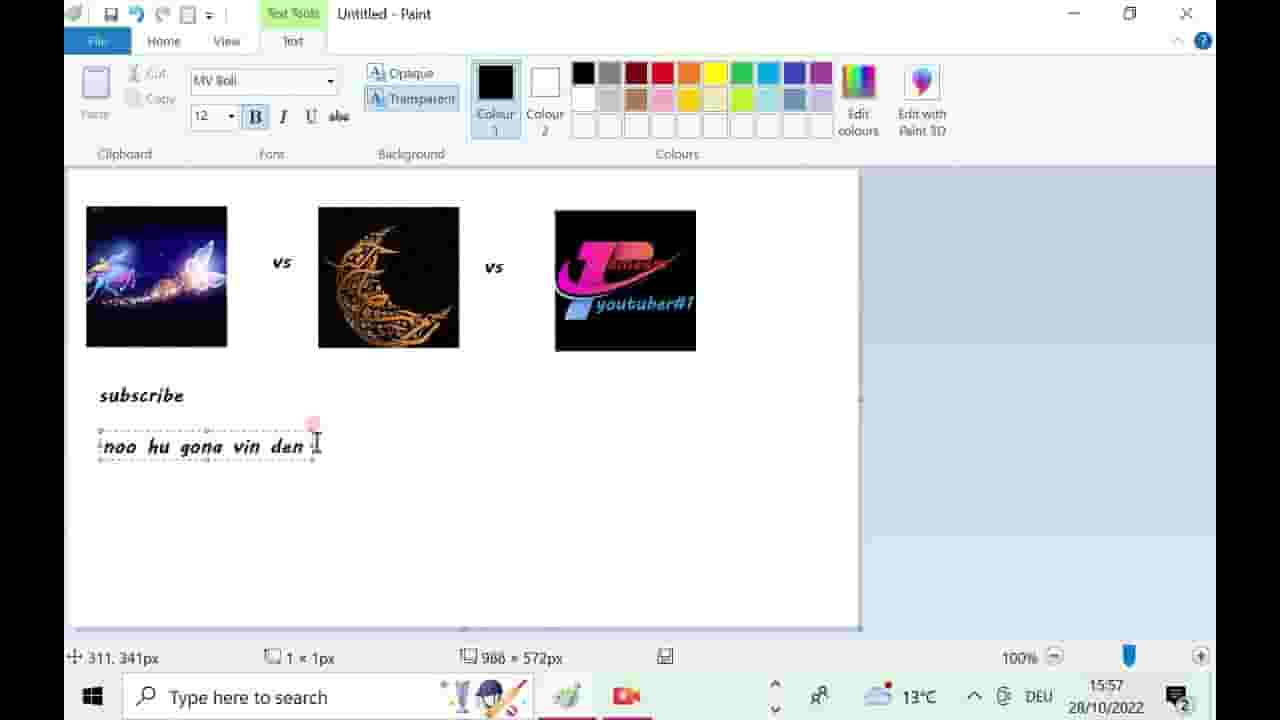
Task: Click the Paint taskbar icon
Action: (x=567, y=697)
